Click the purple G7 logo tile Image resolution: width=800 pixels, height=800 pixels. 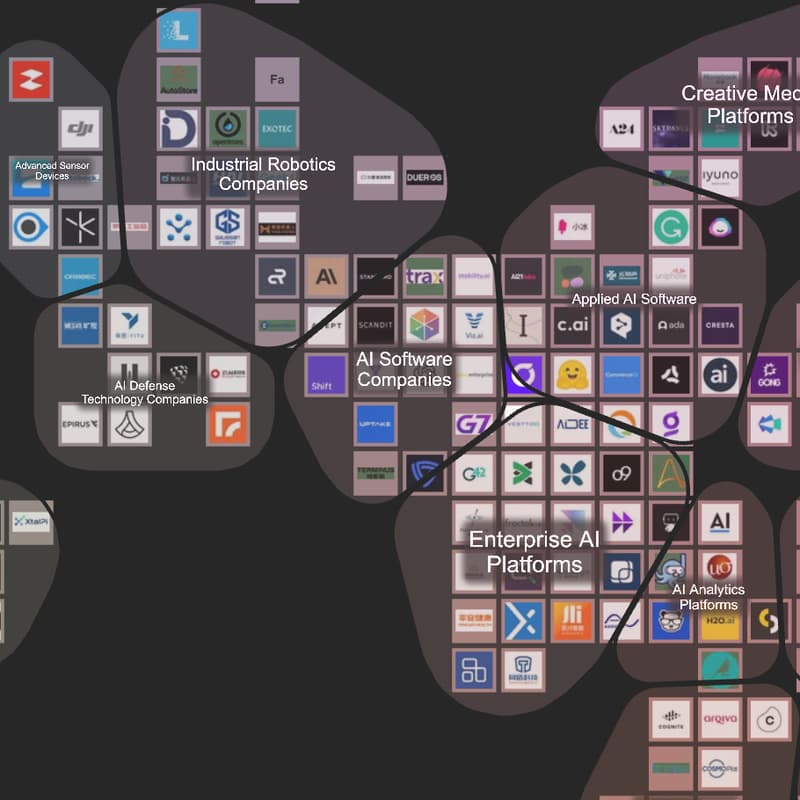pyautogui.click(x=474, y=423)
